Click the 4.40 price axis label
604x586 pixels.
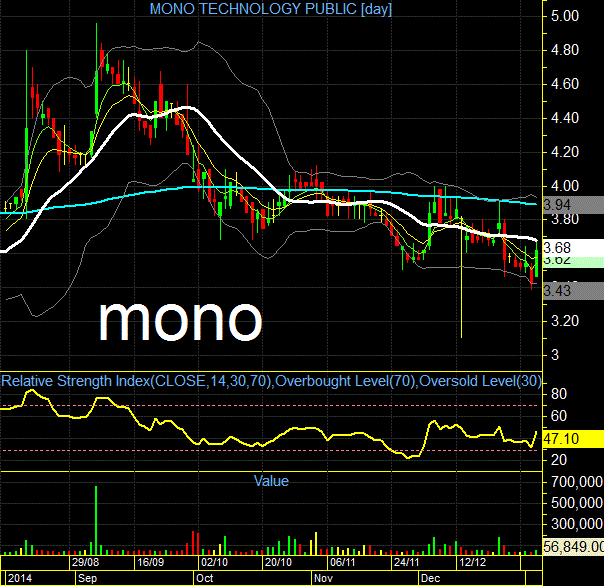click(x=565, y=118)
